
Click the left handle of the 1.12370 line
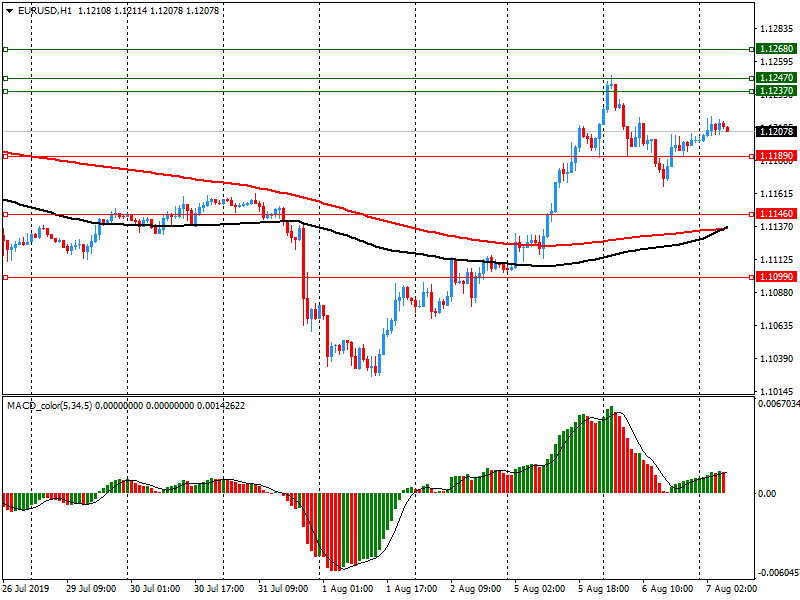click(6, 92)
